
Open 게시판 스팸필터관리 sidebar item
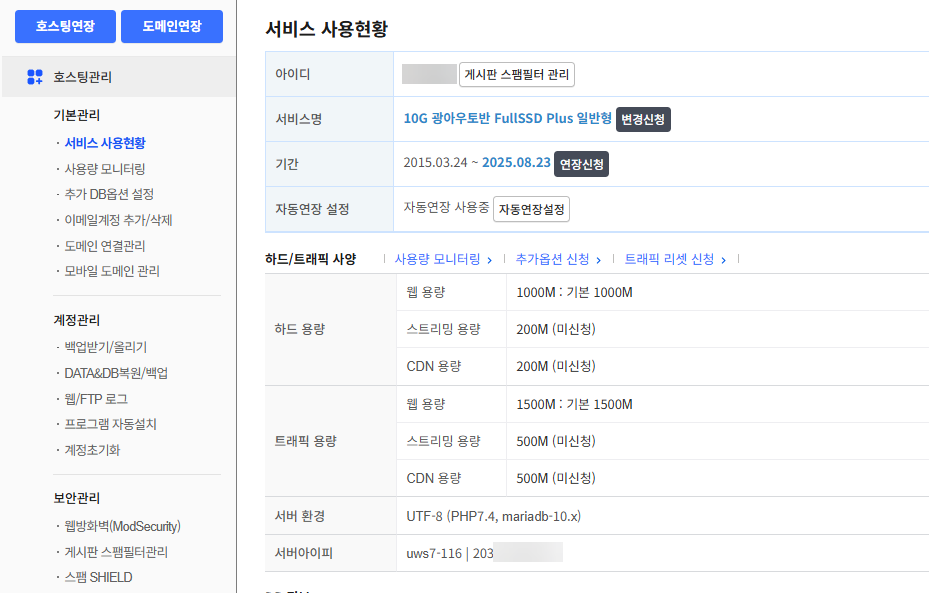[116, 552]
